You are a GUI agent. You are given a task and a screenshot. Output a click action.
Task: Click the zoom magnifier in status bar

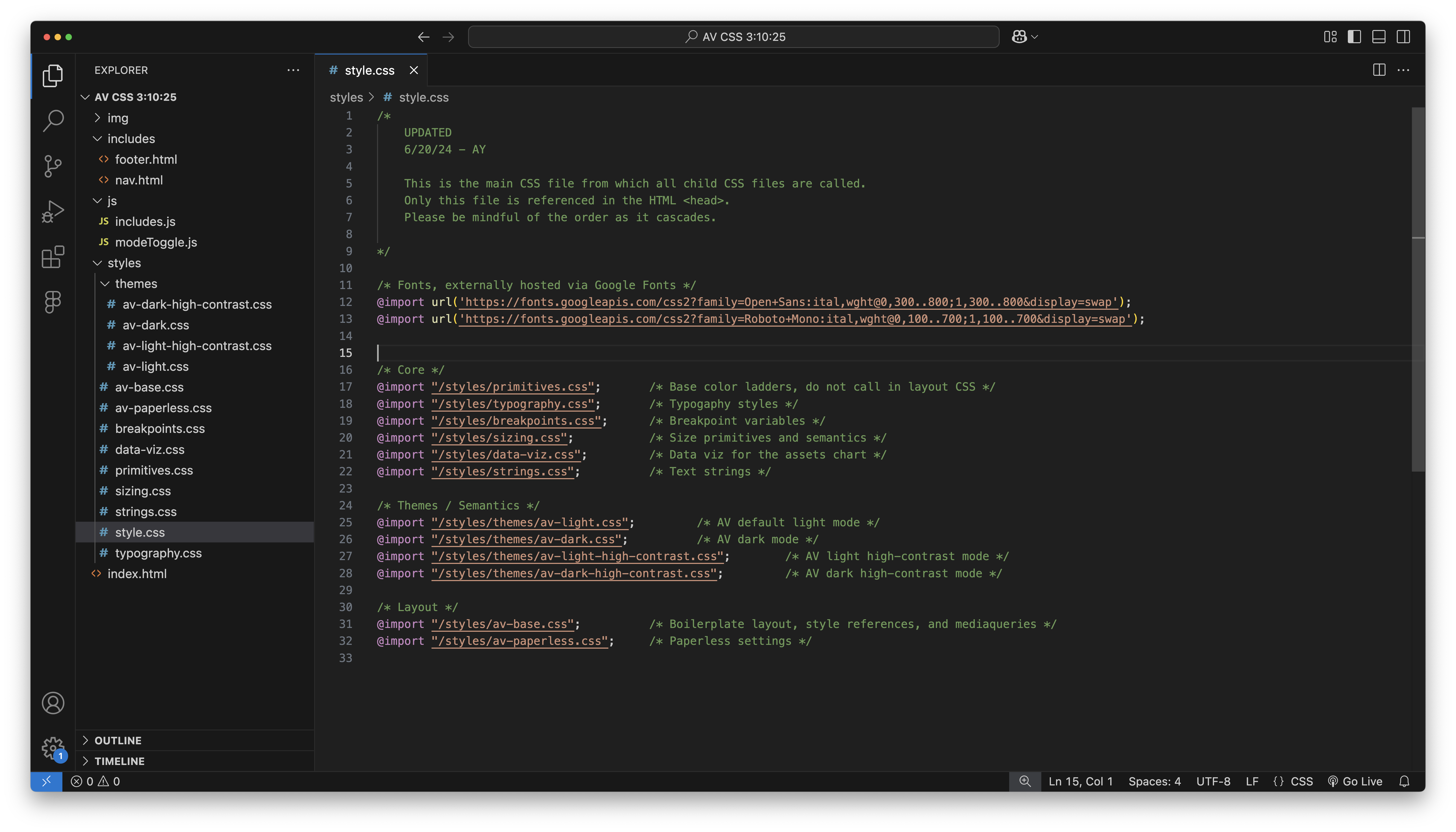pos(1025,781)
